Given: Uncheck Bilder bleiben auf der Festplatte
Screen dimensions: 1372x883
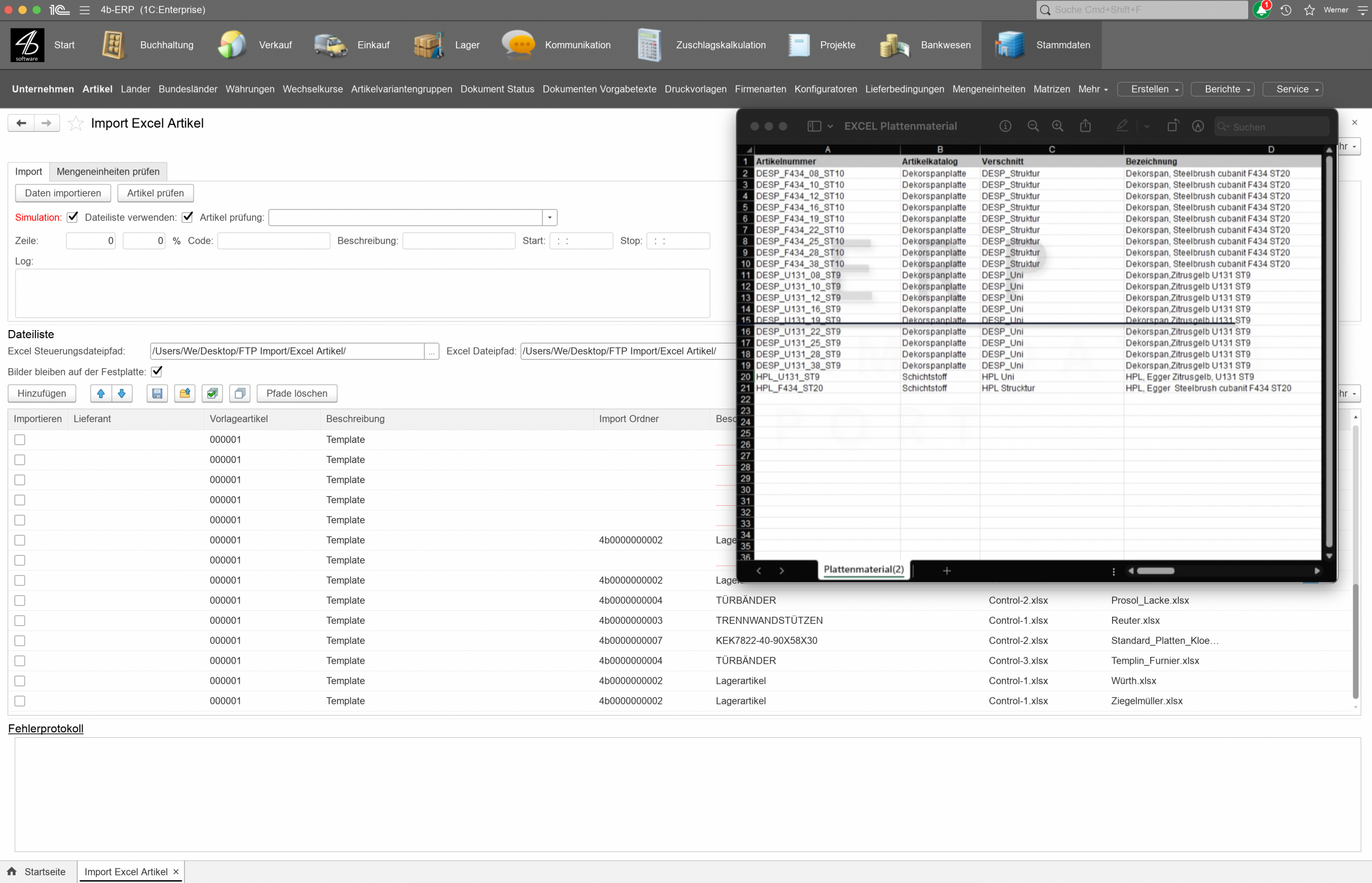Looking at the screenshot, I should (156, 371).
